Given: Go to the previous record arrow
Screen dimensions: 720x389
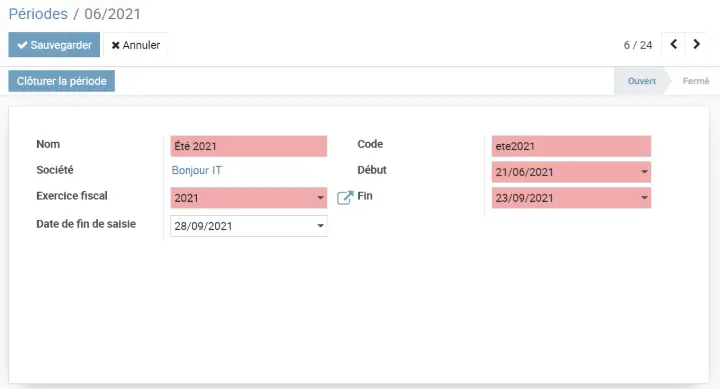Looking at the screenshot, I should tap(673, 45).
